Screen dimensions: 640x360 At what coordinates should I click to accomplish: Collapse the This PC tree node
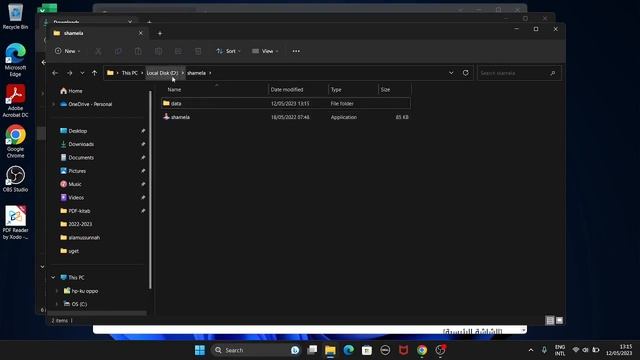click(x=53, y=277)
